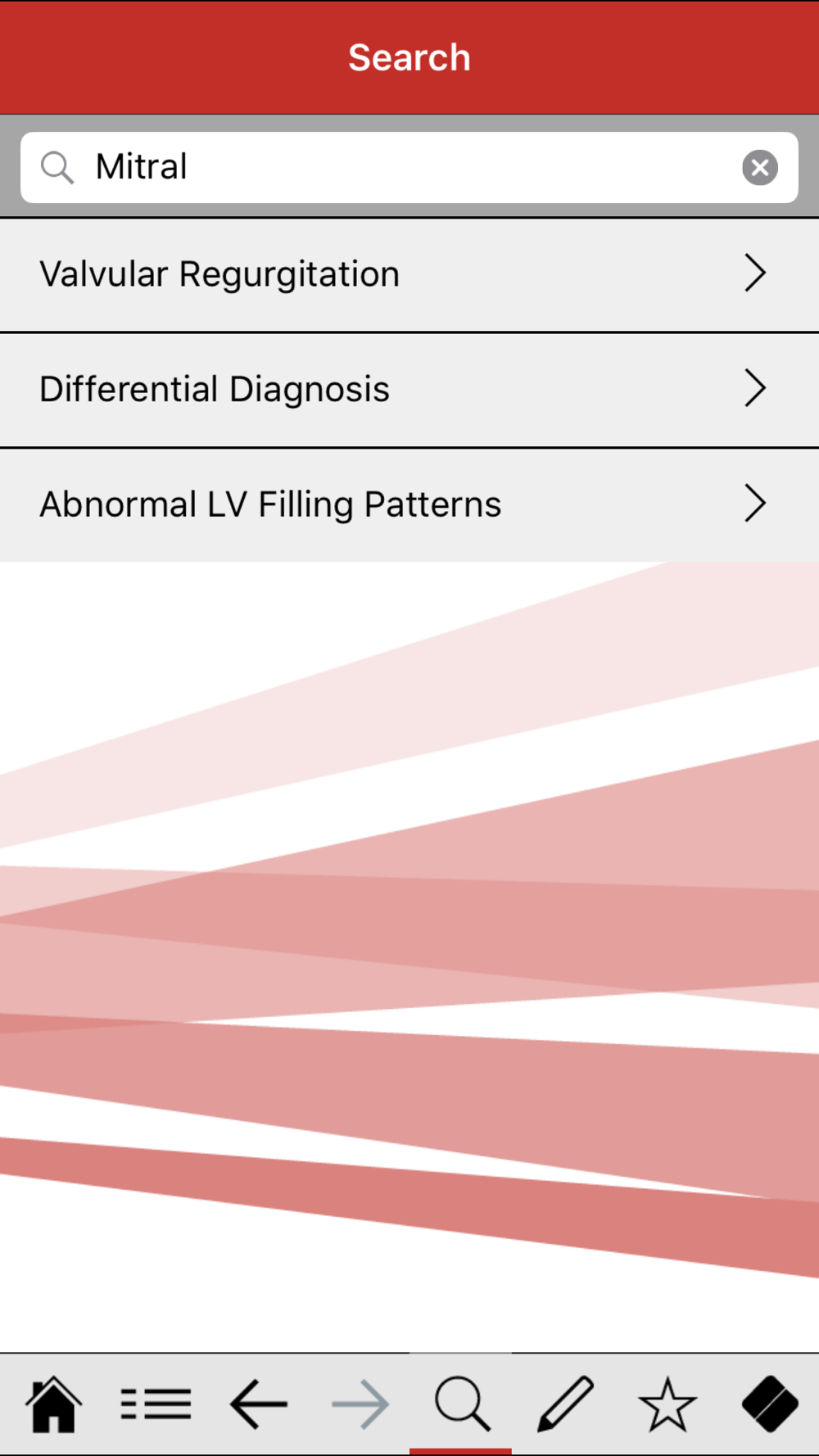
Task: Open the Abnormal LV Filling Patterns result
Action: (x=409, y=505)
